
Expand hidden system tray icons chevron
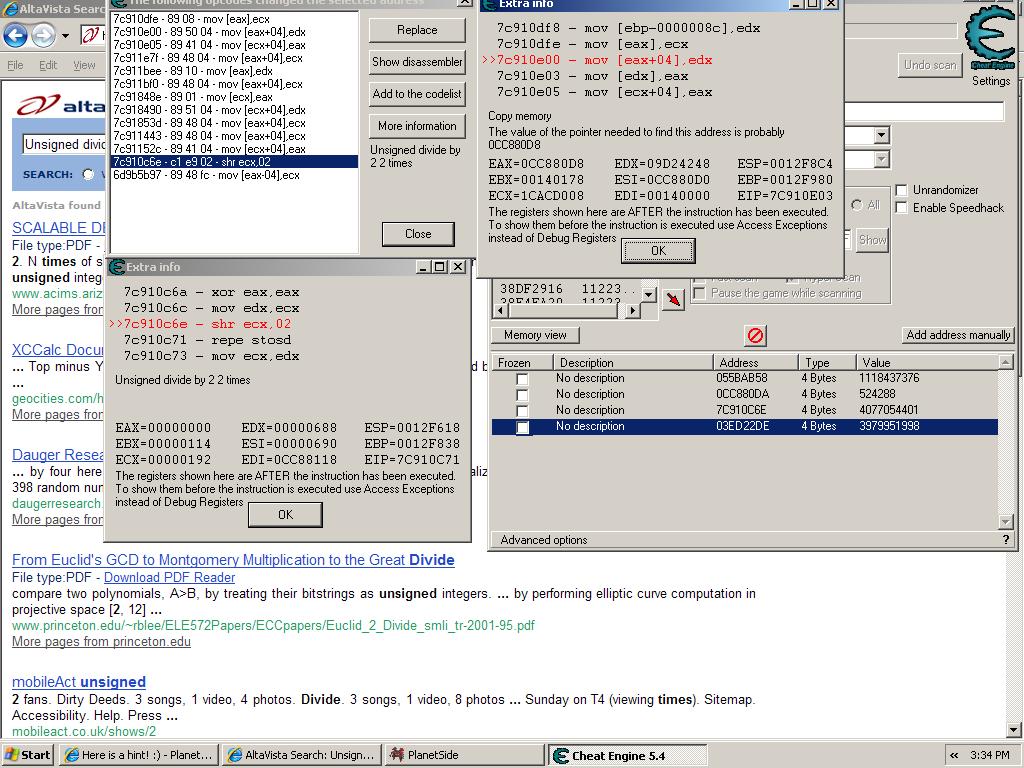coord(955,755)
